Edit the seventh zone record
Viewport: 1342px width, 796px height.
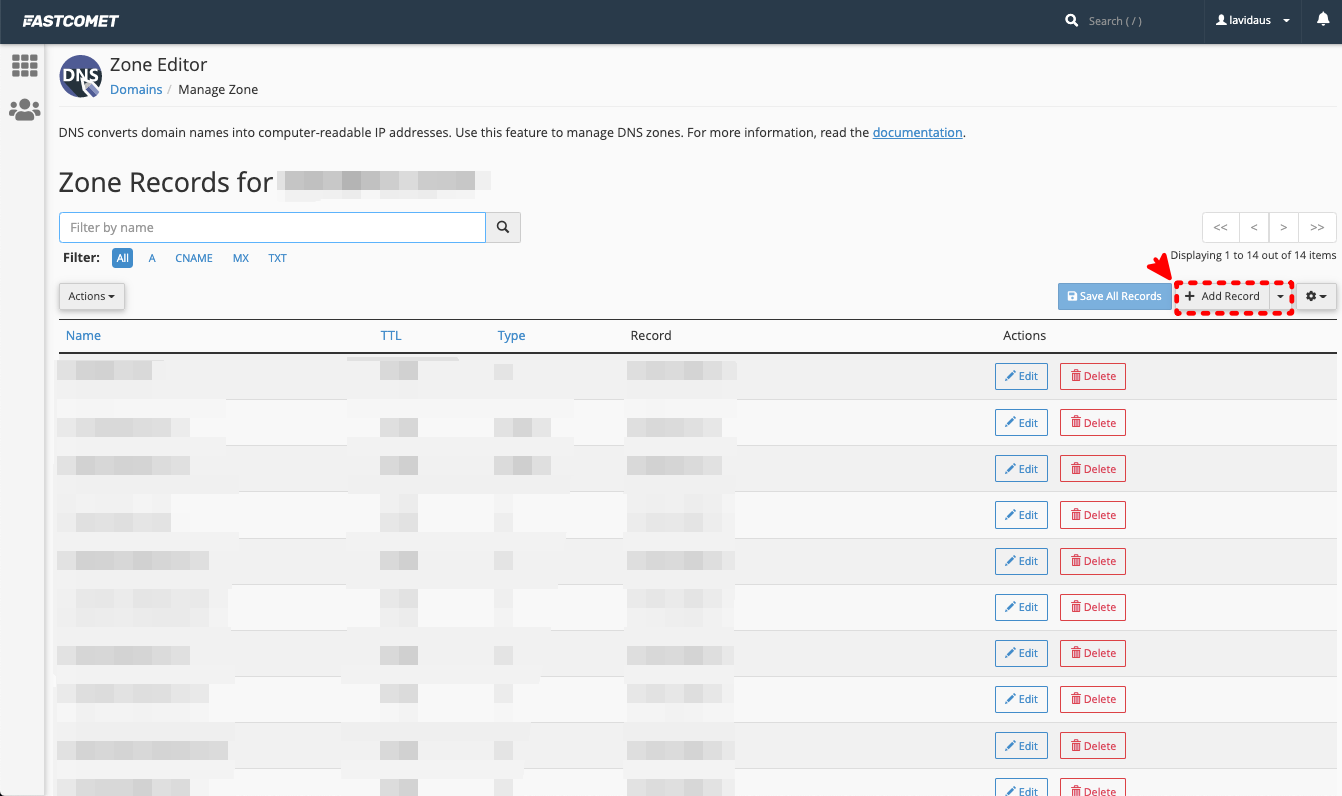pos(1021,653)
